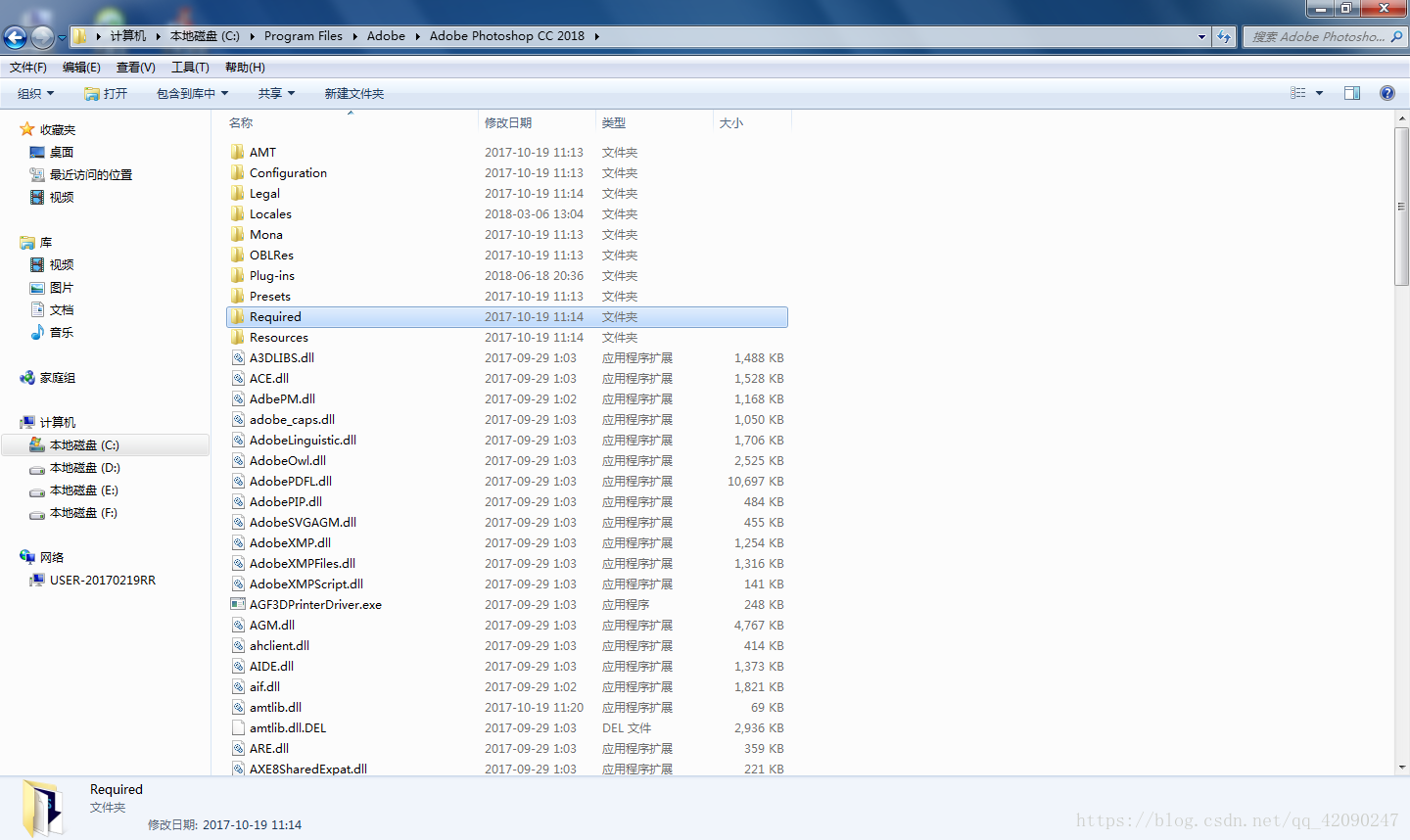The height and width of the screenshot is (840, 1410).
Task: Click the Libraries icon in sidebar
Action: [27, 242]
